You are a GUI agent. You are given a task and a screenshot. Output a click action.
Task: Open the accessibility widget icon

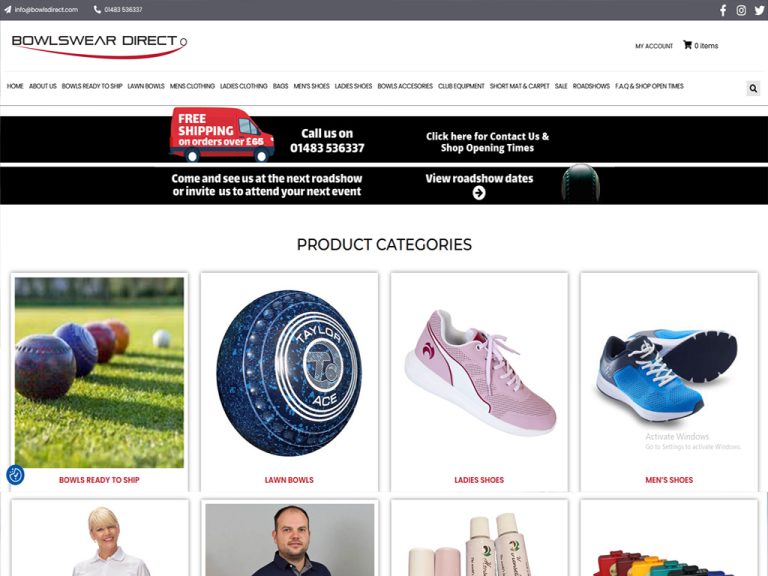(x=15, y=475)
